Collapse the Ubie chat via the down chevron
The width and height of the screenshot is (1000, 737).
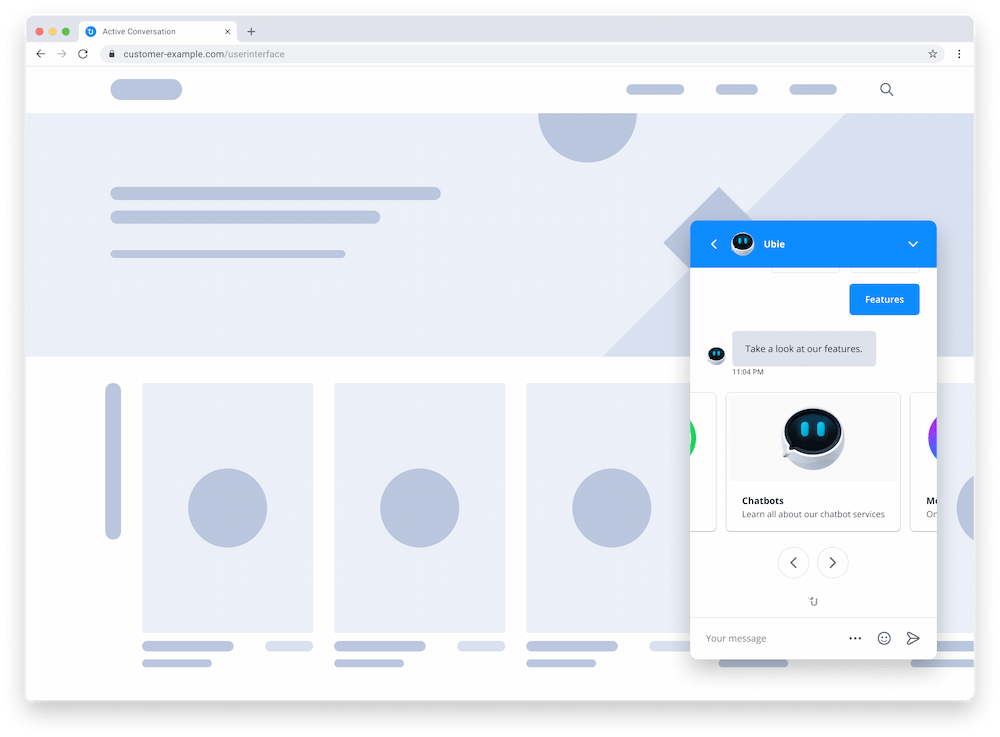[x=912, y=243]
